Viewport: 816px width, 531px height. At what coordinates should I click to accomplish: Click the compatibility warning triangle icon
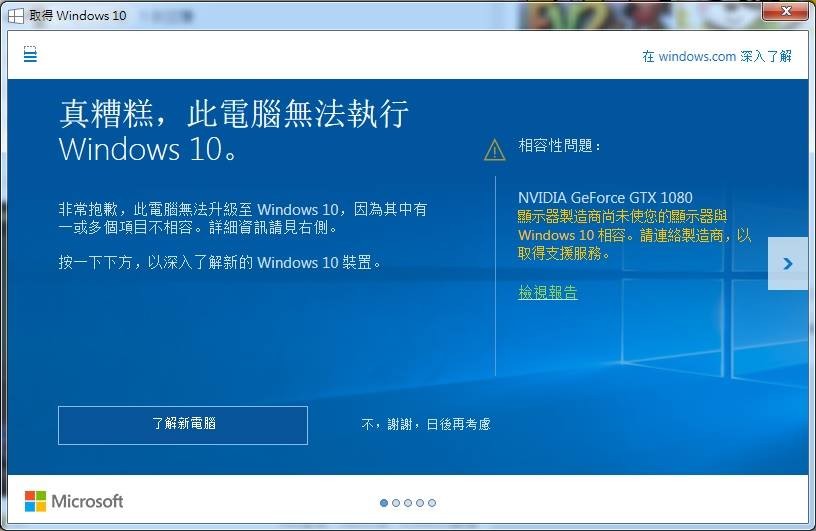pyautogui.click(x=494, y=150)
